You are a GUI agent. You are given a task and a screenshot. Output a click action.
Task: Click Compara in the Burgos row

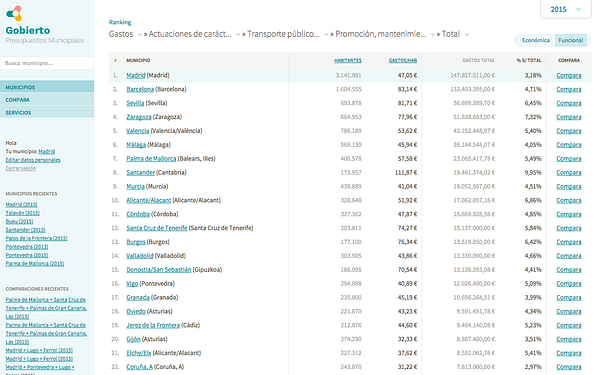tap(569, 242)
